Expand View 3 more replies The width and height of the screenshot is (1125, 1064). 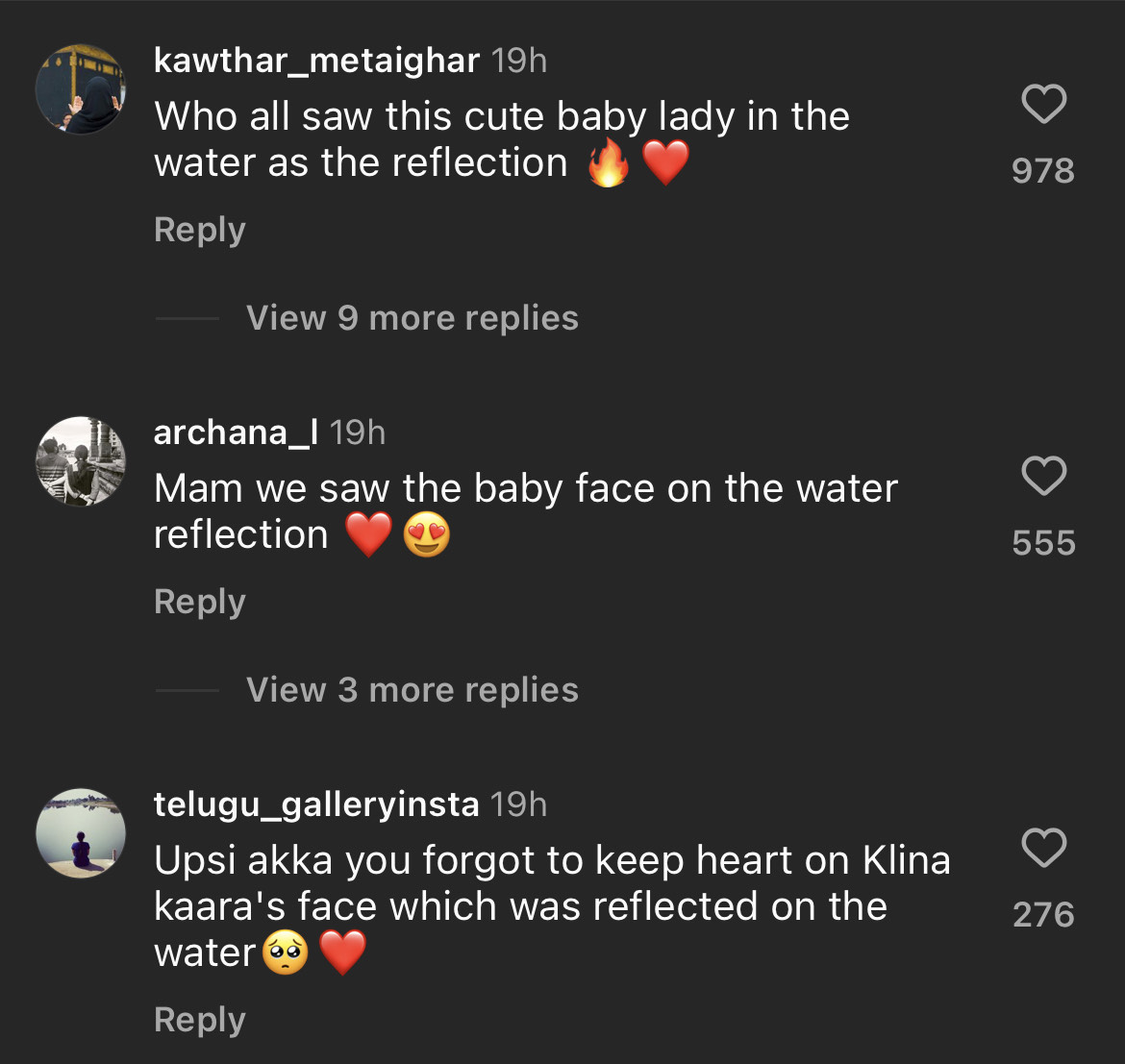(x=412, y=690)
